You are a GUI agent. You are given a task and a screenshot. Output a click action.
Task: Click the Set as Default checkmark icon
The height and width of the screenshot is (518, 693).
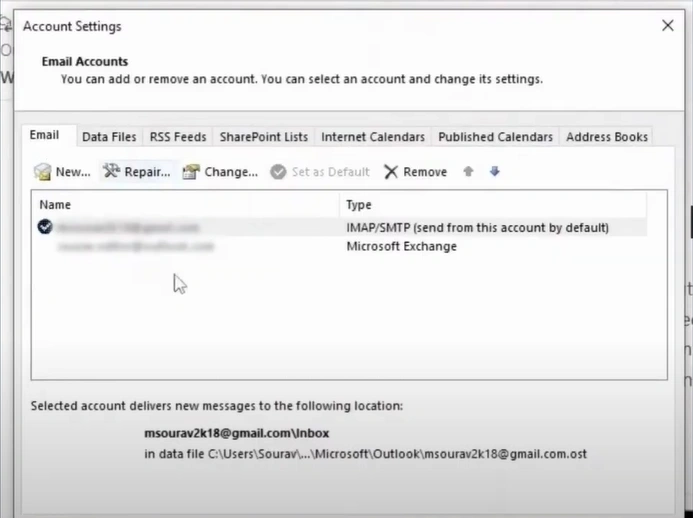pos(278,172)
